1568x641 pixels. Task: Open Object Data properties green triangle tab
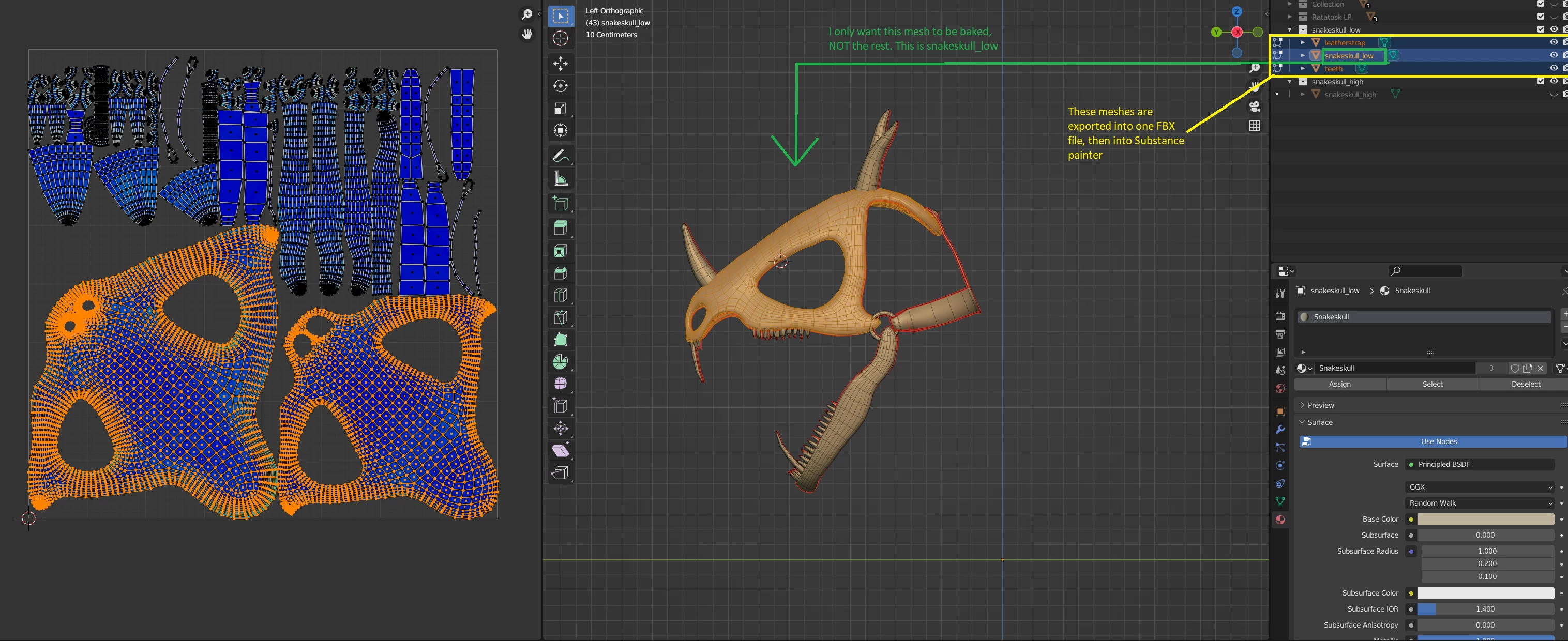pos(1280,502)
